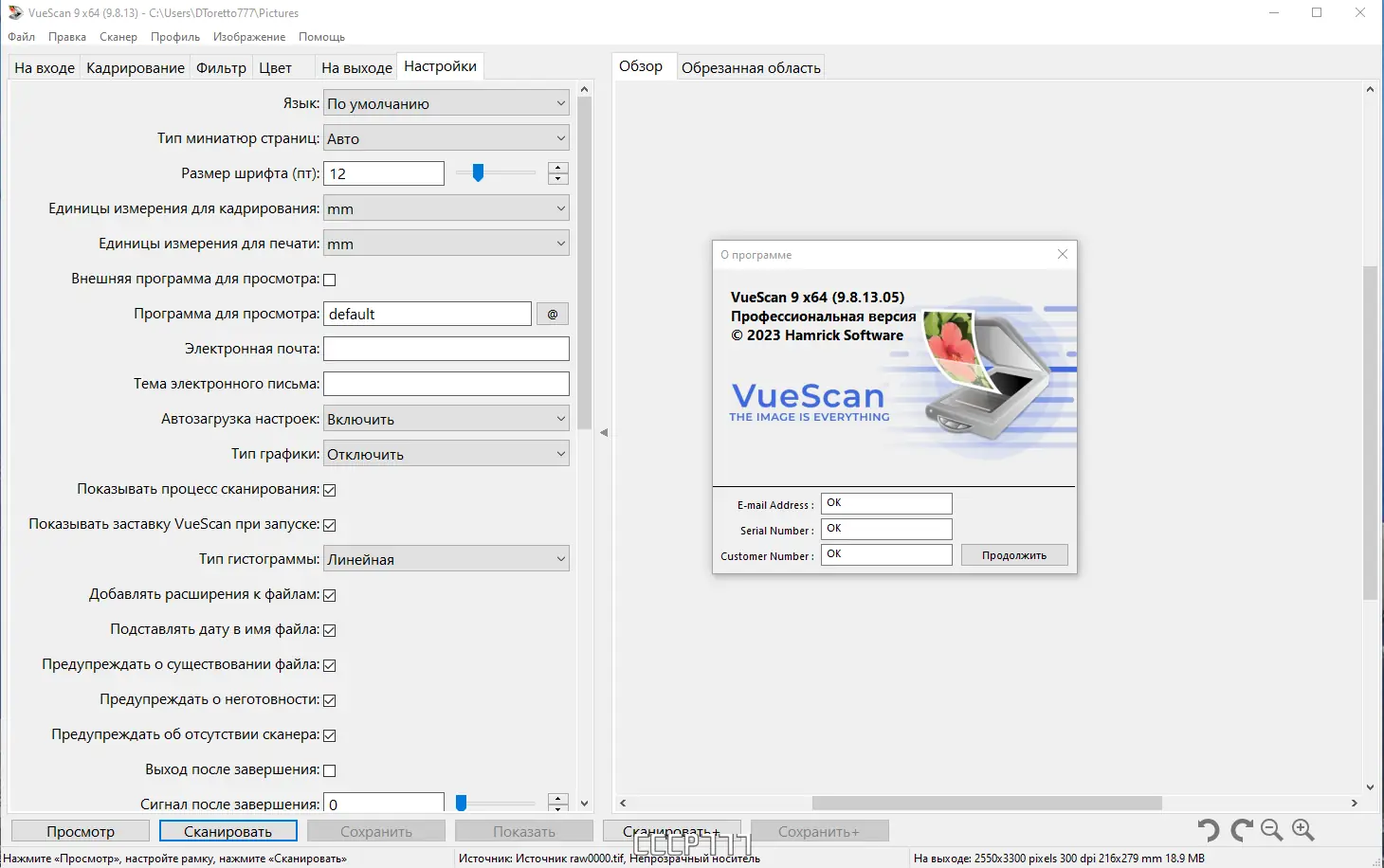Zoom out using the magnifier icon
This screenshot has width=1384, height=868.
[x=1271, y=830]
